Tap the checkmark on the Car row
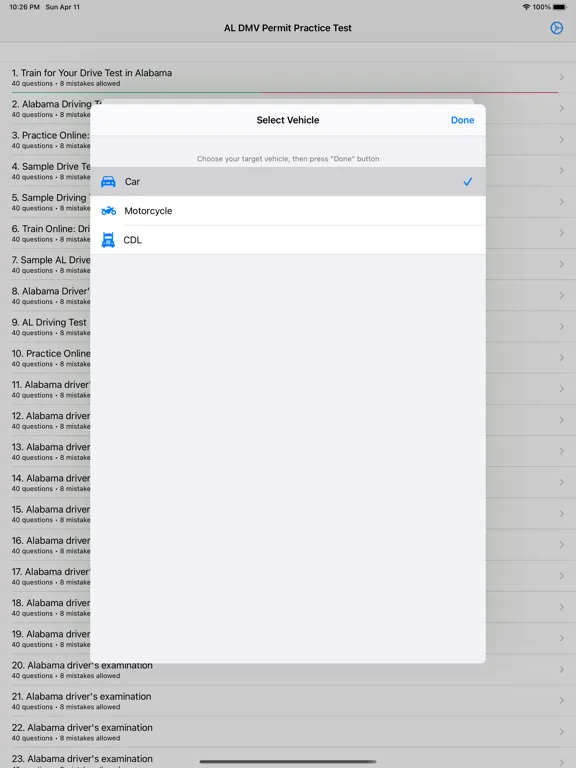This screenshot has width=576, height=768. [x=468, y=182]
